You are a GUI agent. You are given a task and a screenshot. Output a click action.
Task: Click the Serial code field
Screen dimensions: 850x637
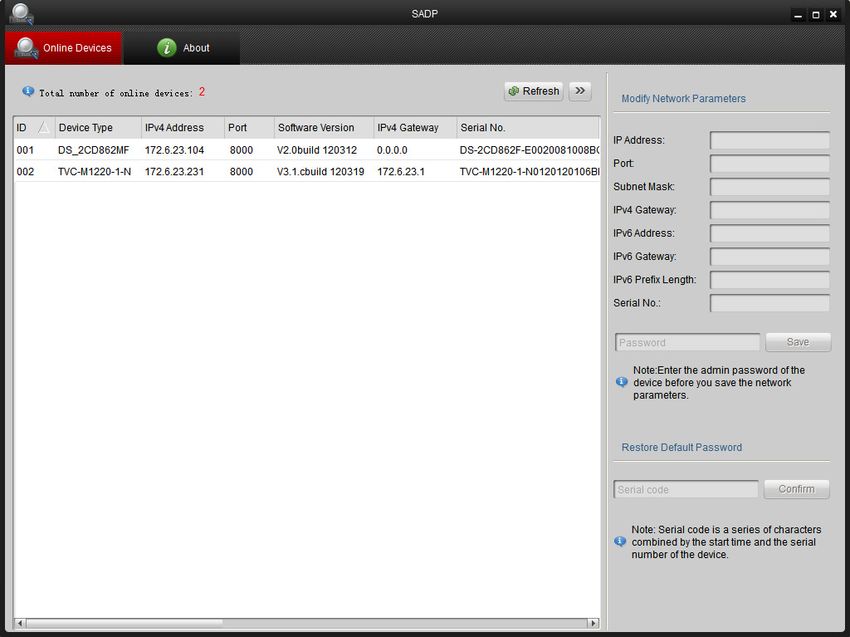point(686,489)
